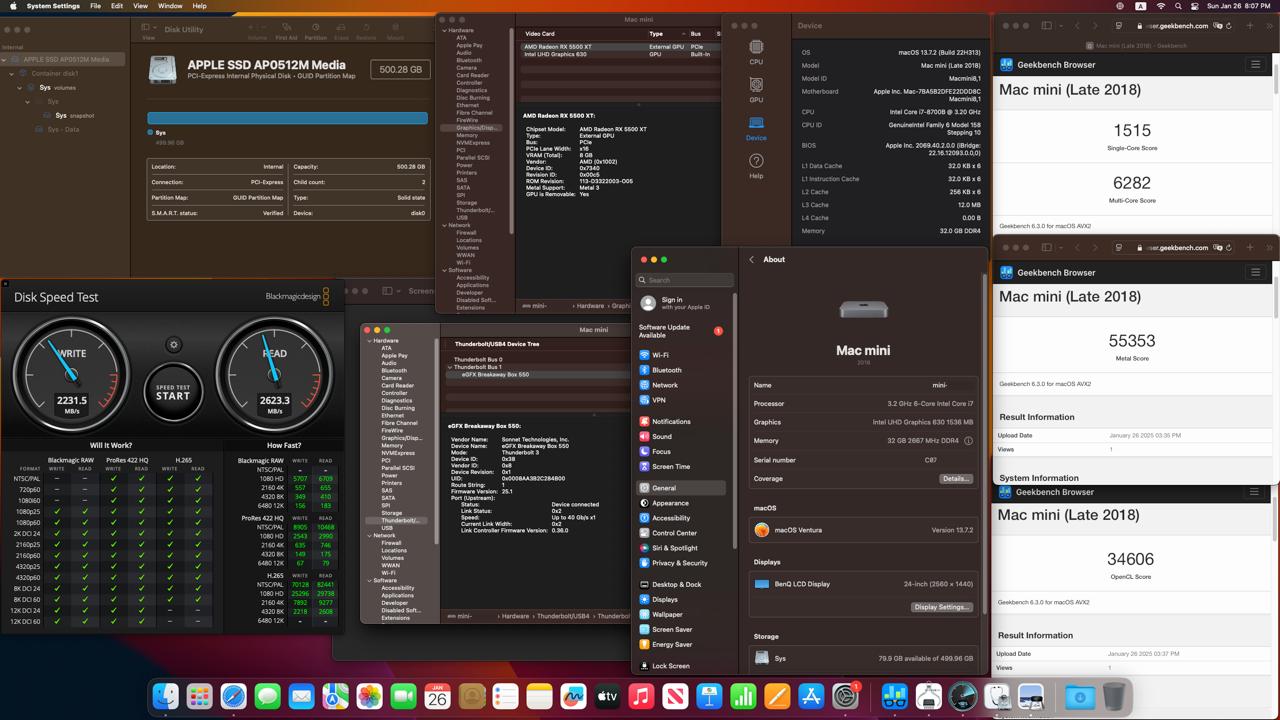Click the blue Sys disk usage bar
1280x720 pixels.
click(x=288, y=118)
